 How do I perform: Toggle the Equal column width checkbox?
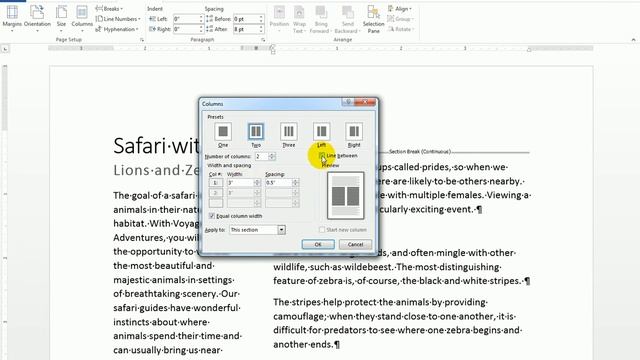[x=211, y=216]
